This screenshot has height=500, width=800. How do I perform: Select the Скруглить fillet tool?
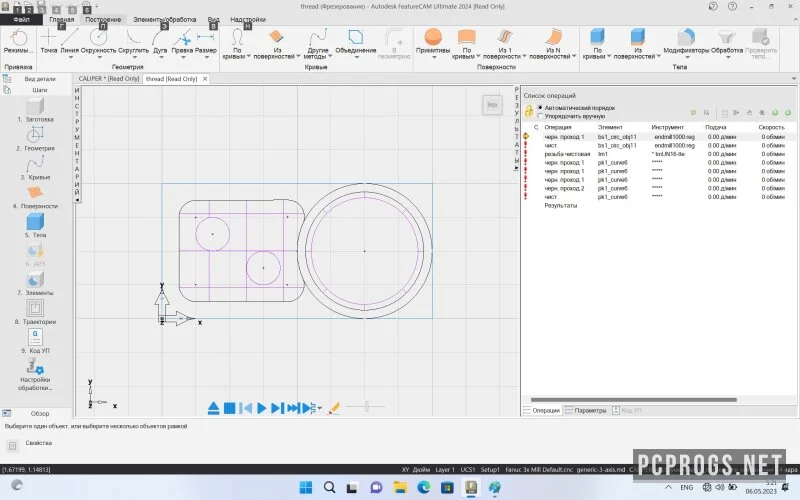pyautogui.click(x=133, y=40)
